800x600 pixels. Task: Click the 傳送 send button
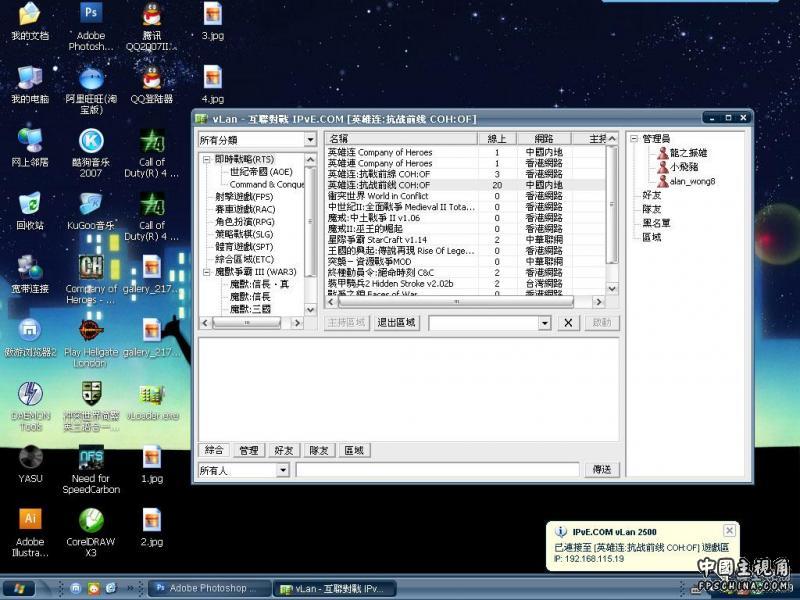click(x=602, y=469)
